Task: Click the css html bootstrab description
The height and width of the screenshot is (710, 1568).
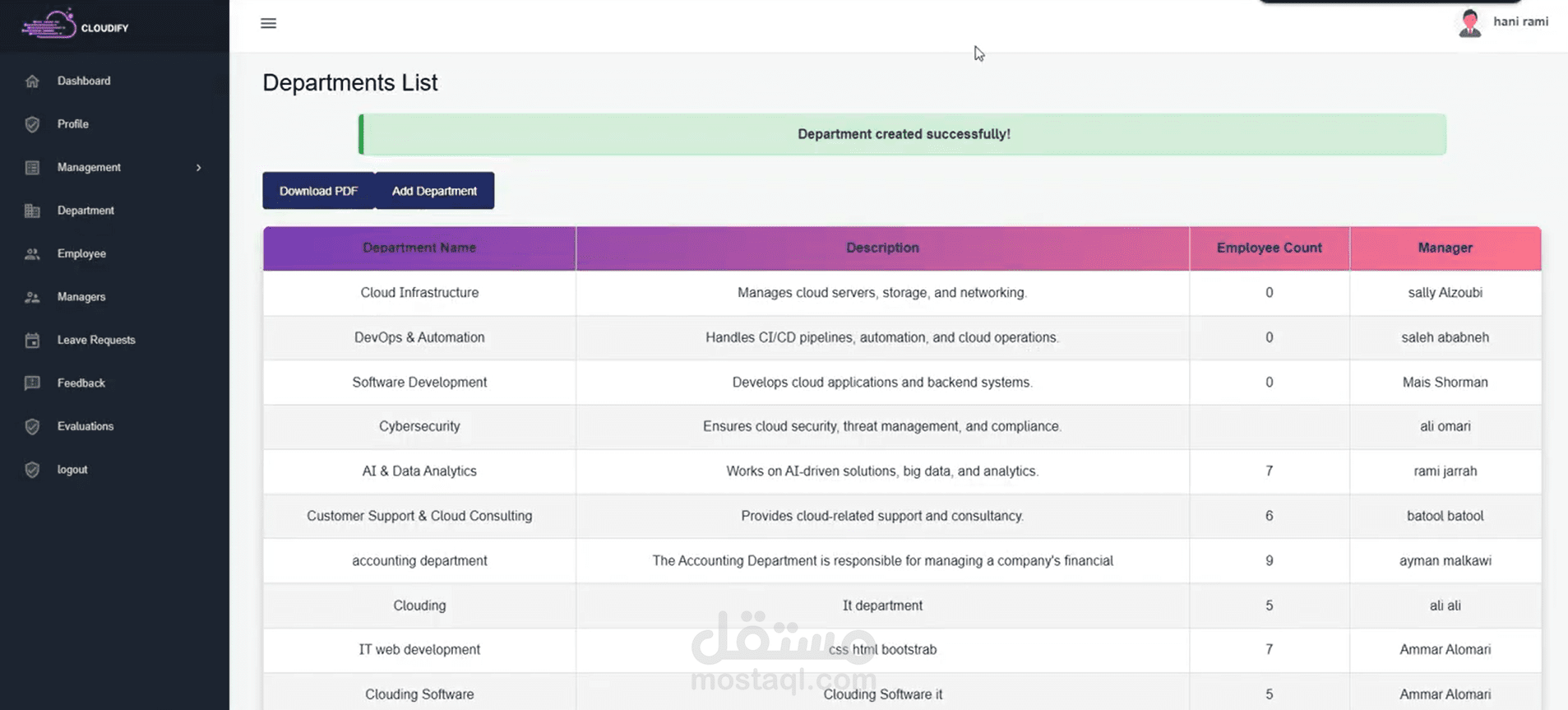Action: tap(882, 650)
